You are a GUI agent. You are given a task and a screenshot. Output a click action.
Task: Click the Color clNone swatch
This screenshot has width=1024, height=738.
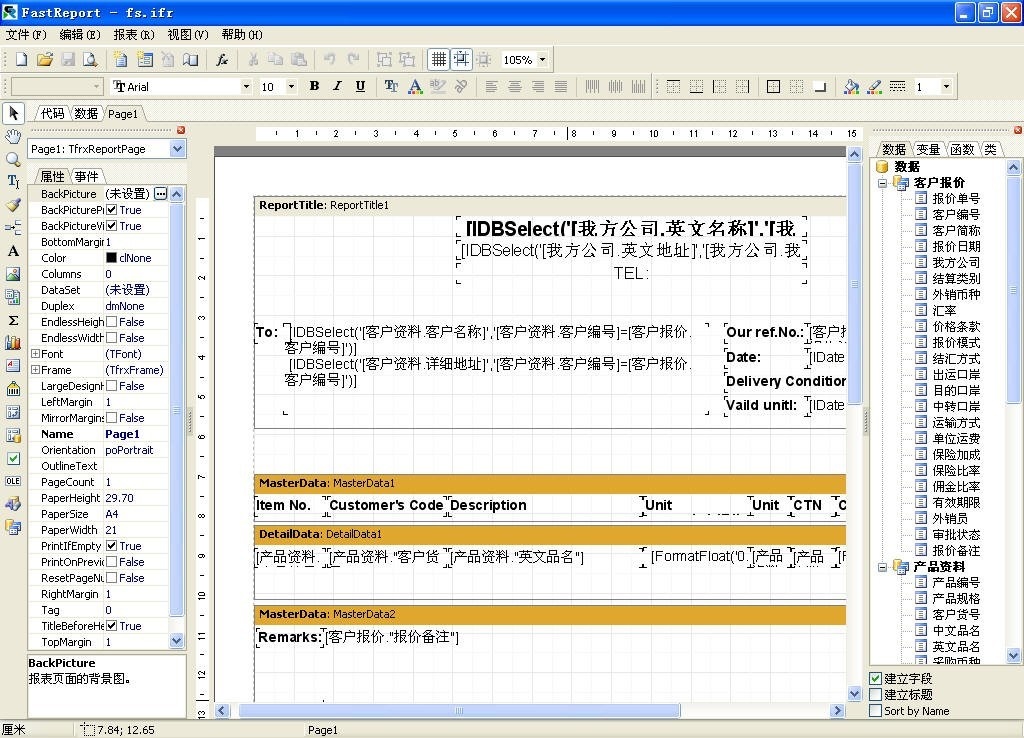pyautogui.click(x=111, y=258)
